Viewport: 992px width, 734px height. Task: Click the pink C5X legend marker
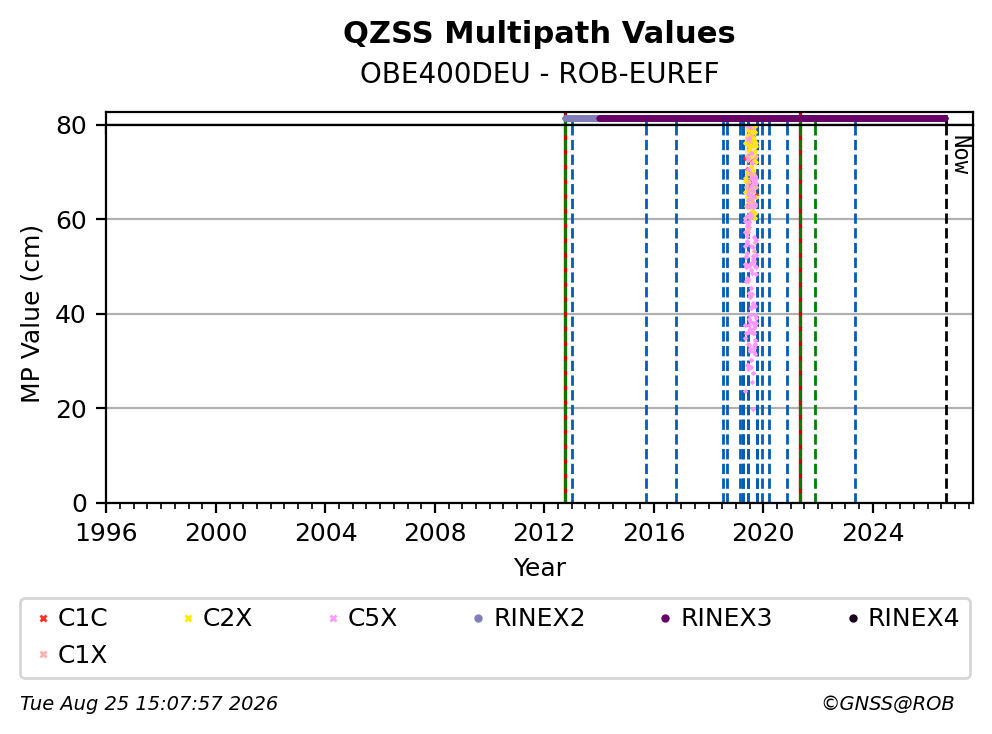click(x=333, y=618)
